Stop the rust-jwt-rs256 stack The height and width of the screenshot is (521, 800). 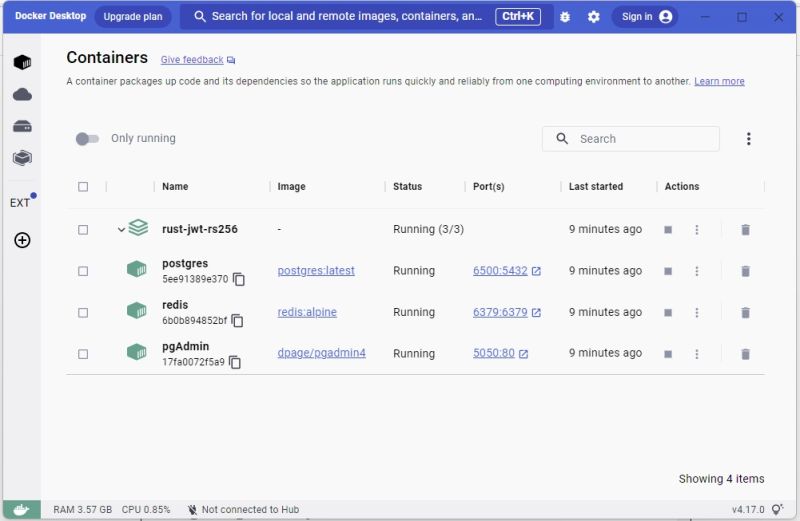(668, 230)
